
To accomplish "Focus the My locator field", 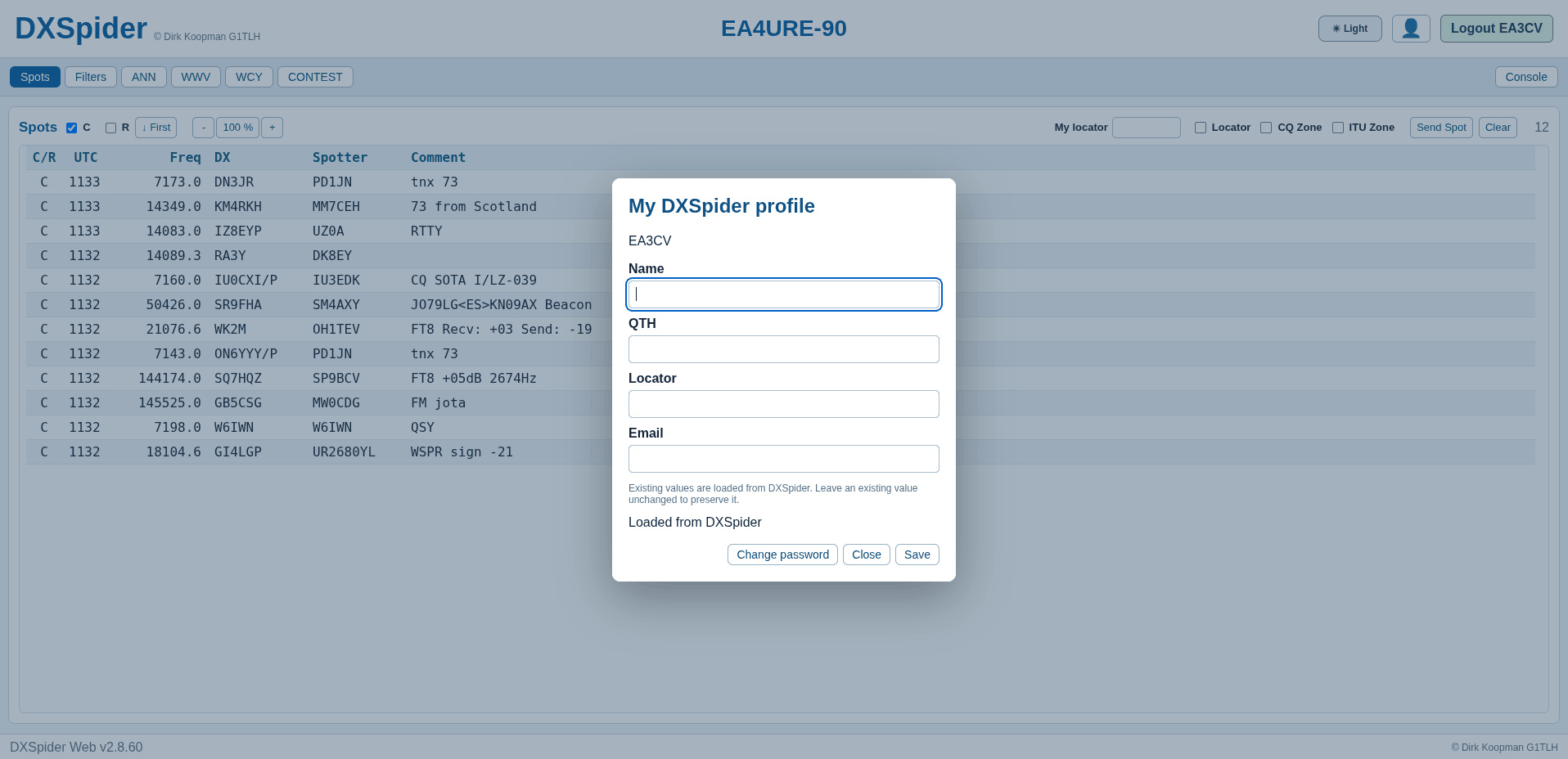I will (1146, 128).
